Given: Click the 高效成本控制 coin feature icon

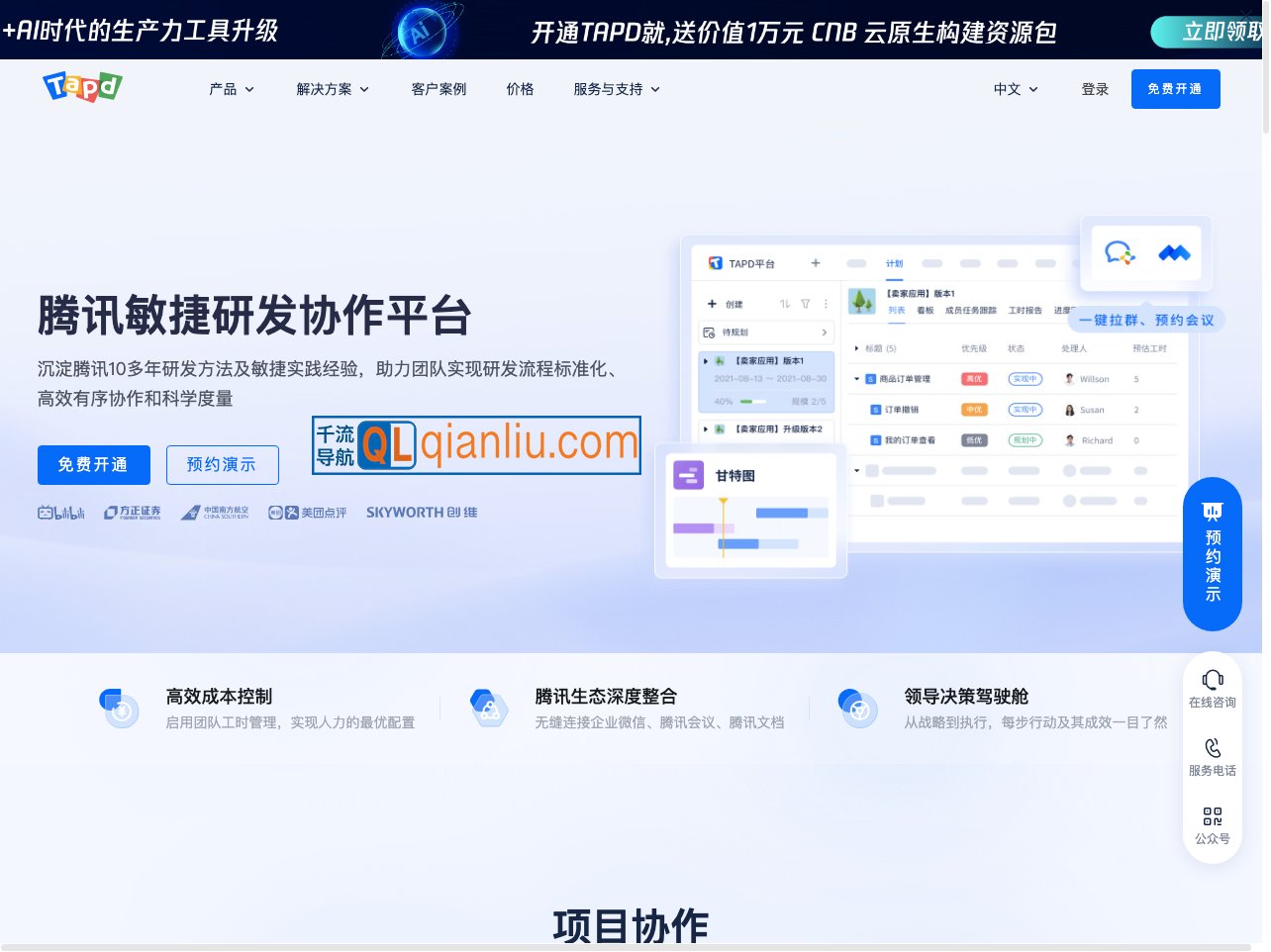Looking at the screenshot, I should 120,708.
